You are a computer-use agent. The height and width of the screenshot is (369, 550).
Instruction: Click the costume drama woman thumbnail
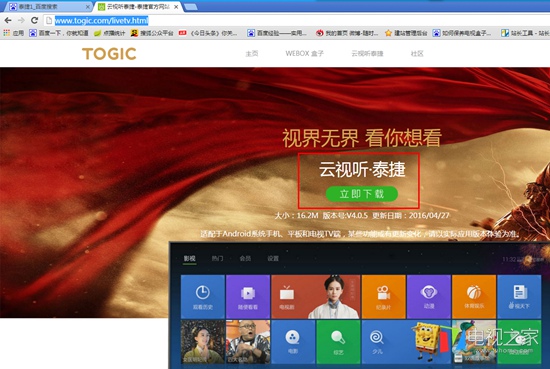203,342
